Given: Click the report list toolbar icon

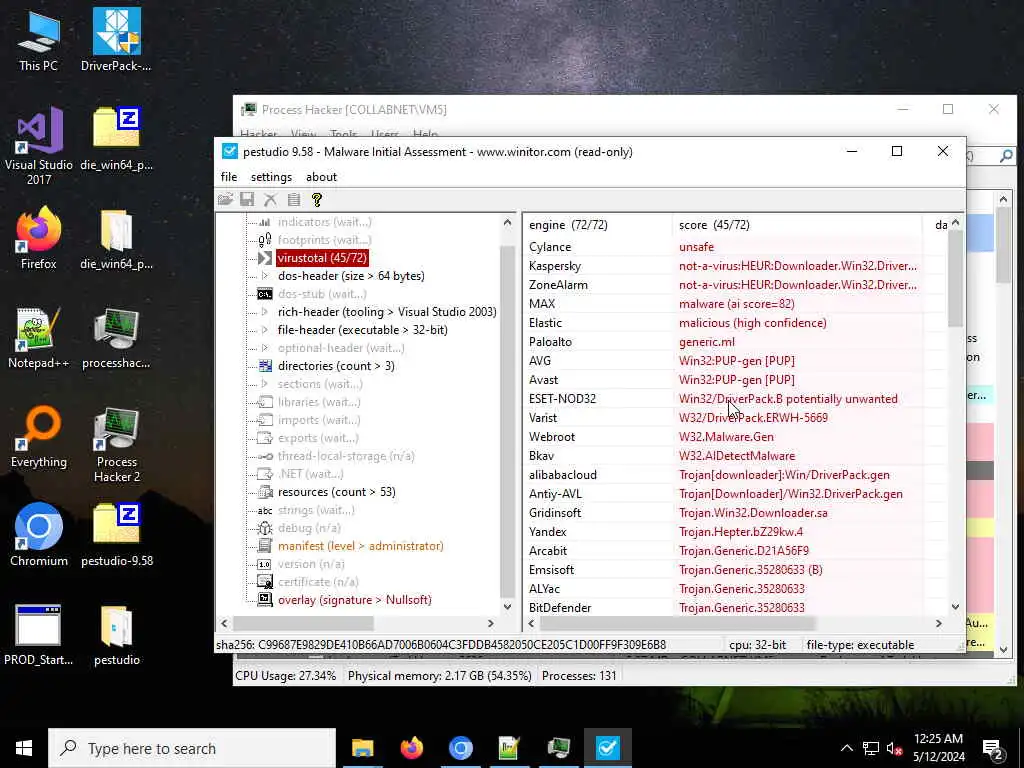Looking at the screenshot, I should pyautogui.click(x=294, y=200).
